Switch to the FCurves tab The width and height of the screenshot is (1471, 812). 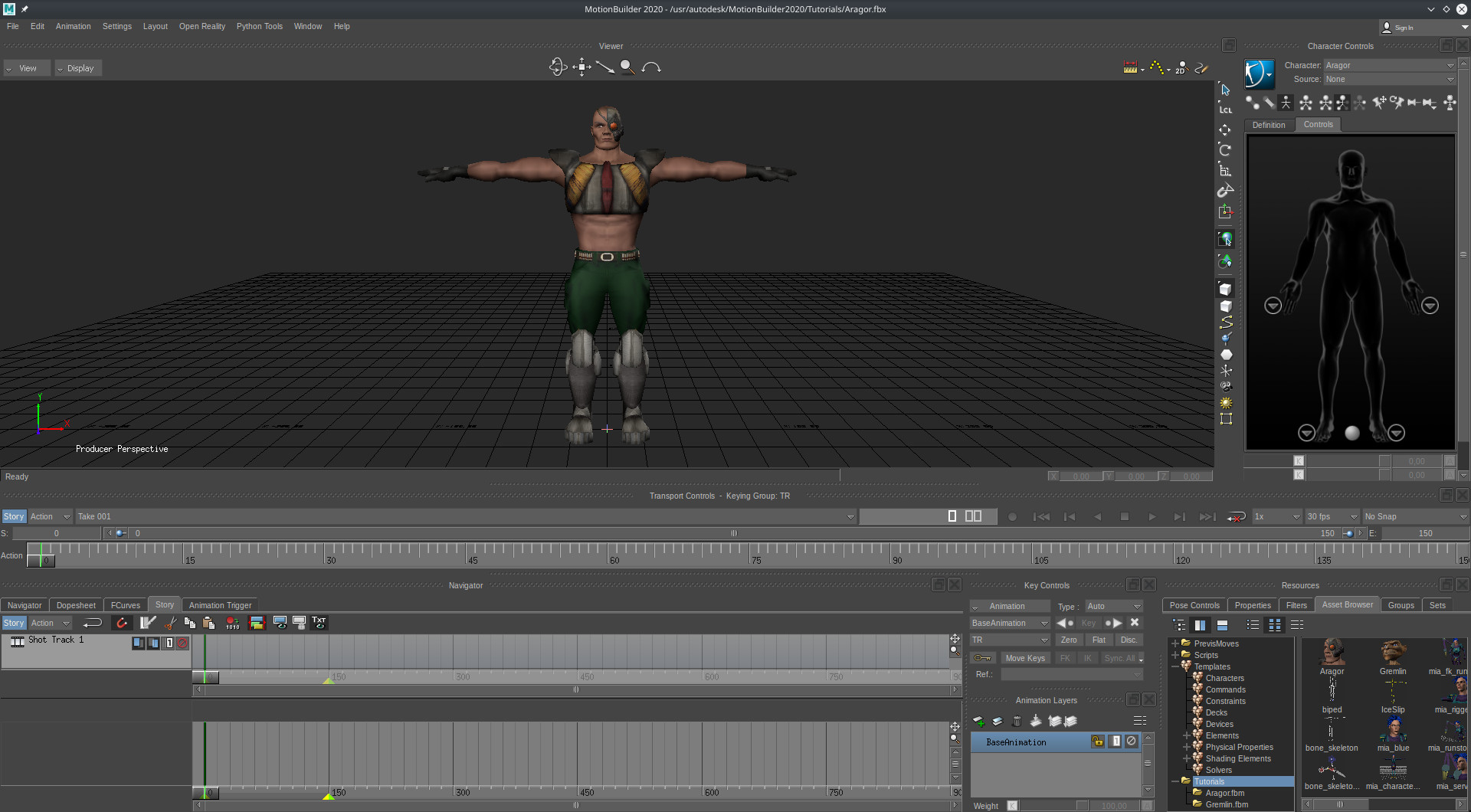click(126, 605)
